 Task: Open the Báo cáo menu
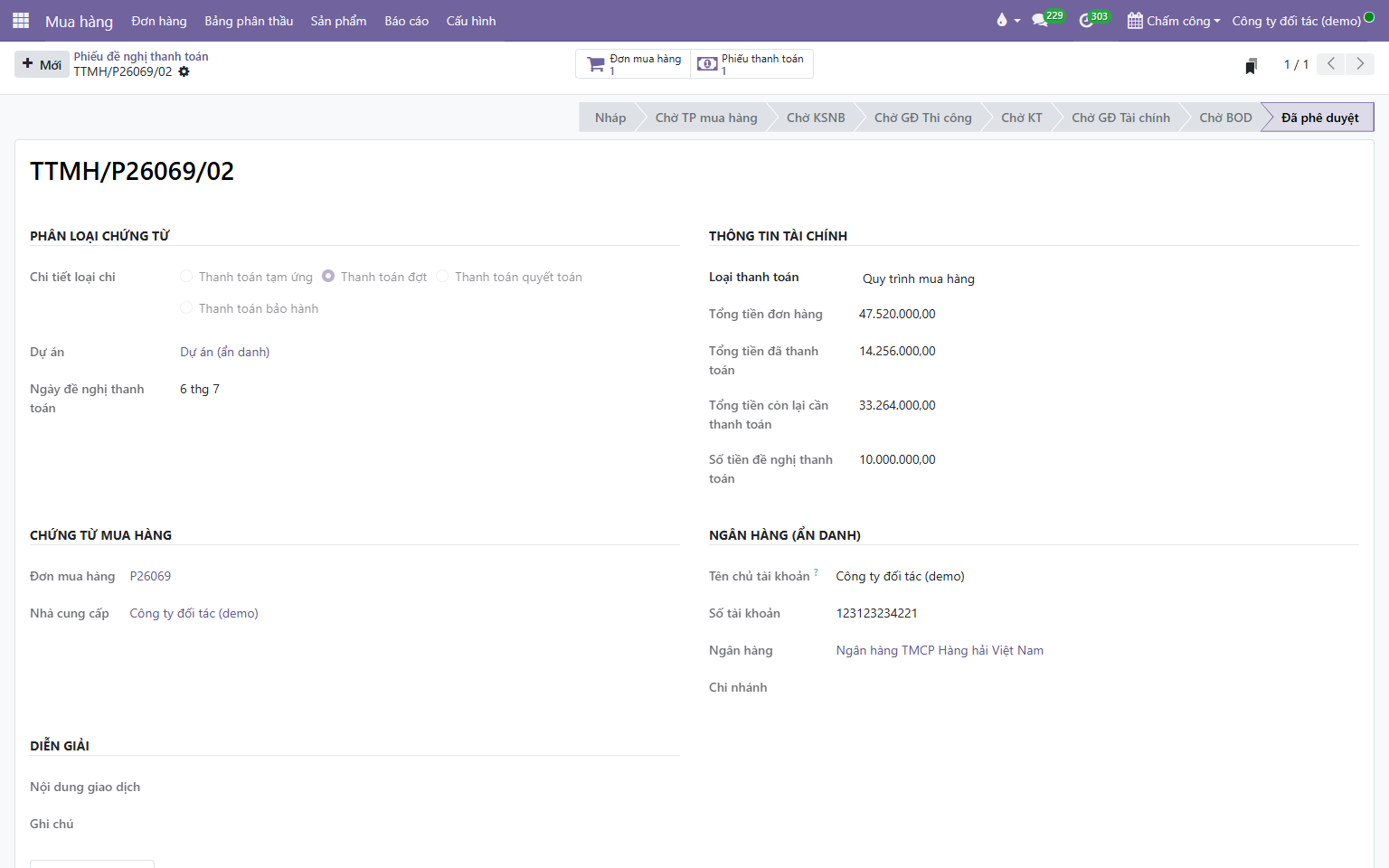[406, 21]
